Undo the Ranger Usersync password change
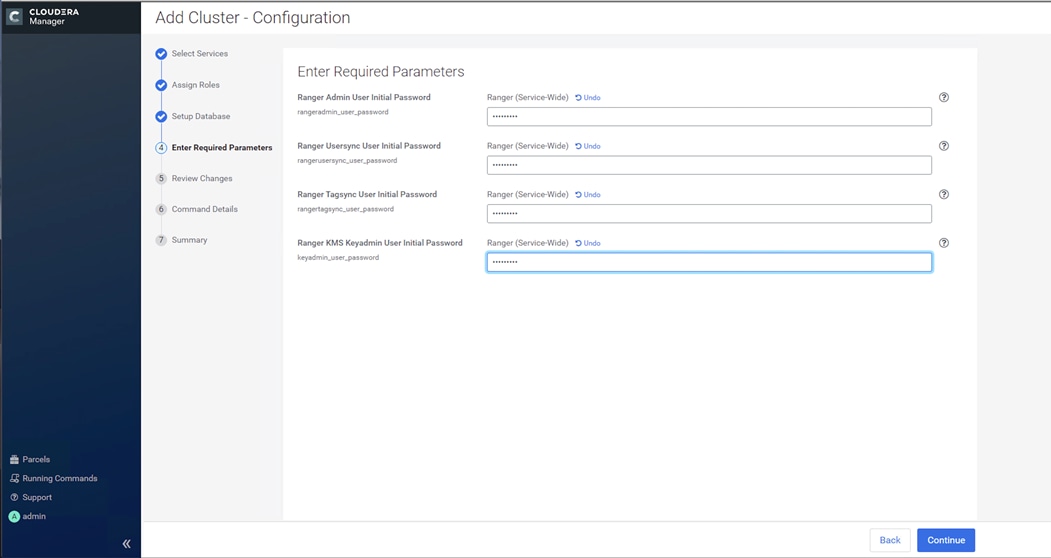This screenshot has height=558, width=1051. [588, 146]
